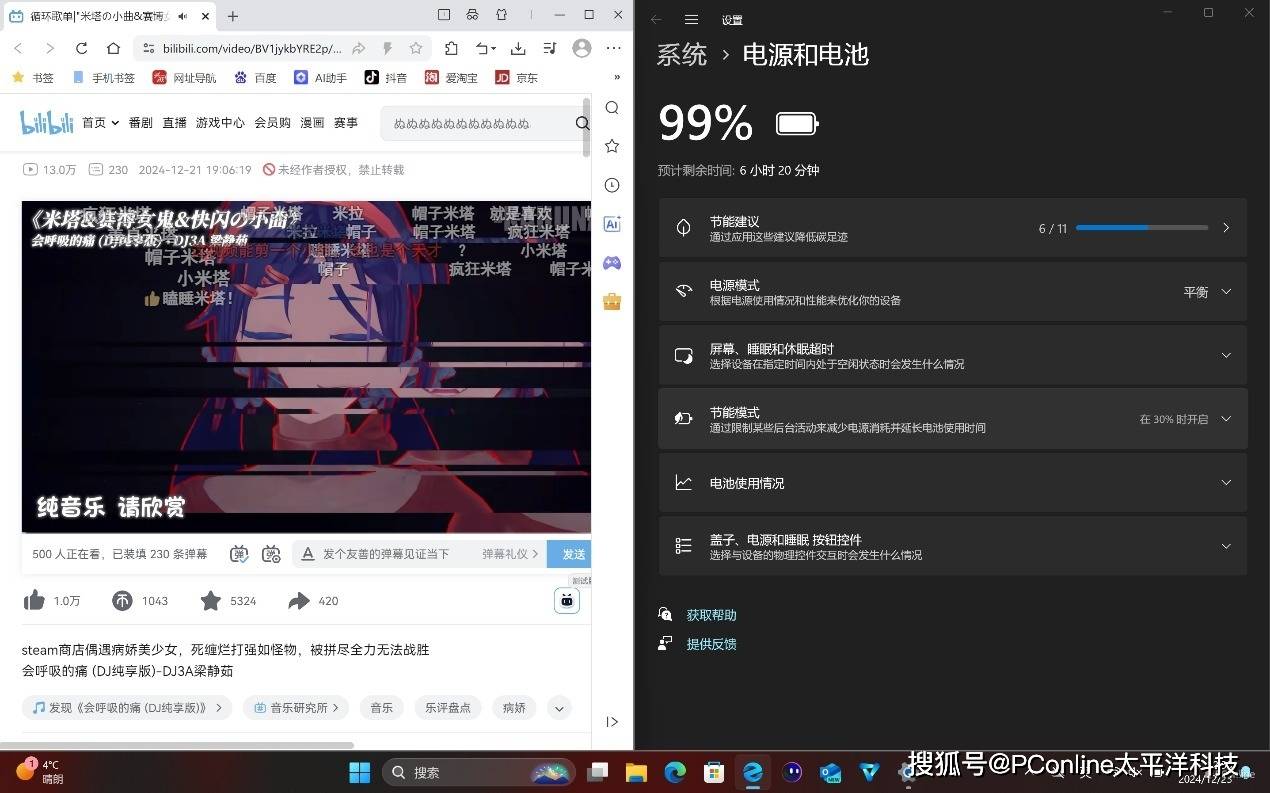The width and height of the screenshot is (1270, 793).
Task: Open the 京东 bookmark
Action: coord(516,77)
